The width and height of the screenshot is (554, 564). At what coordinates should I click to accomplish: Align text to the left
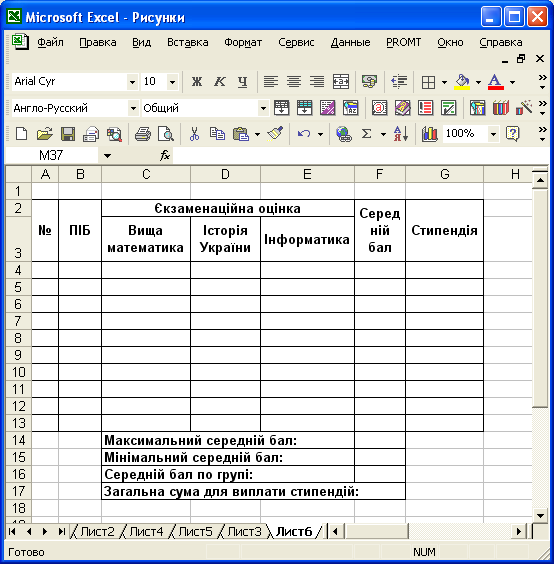pos(271,82)
